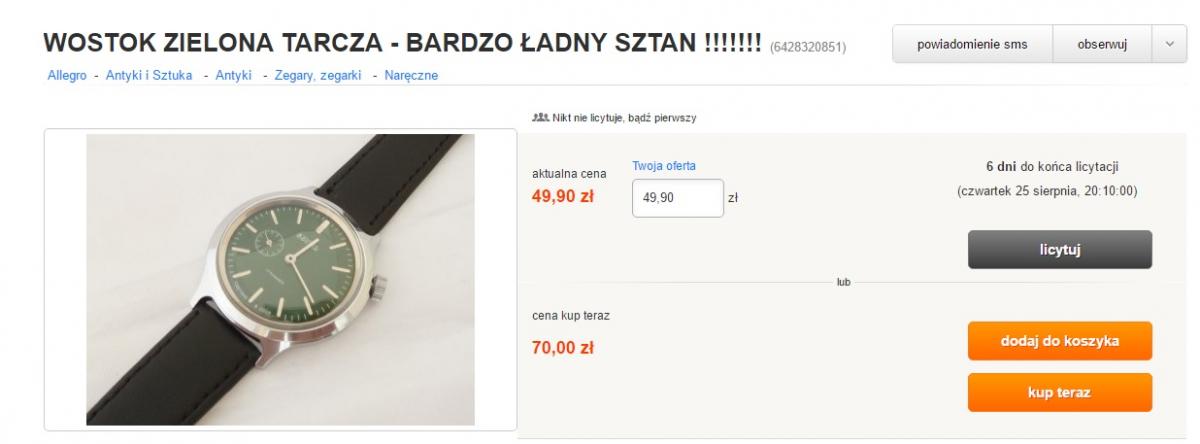Enlarge the green dial Wostok watch photo
The image size is (1200, 444).
(x=280, y=279)
